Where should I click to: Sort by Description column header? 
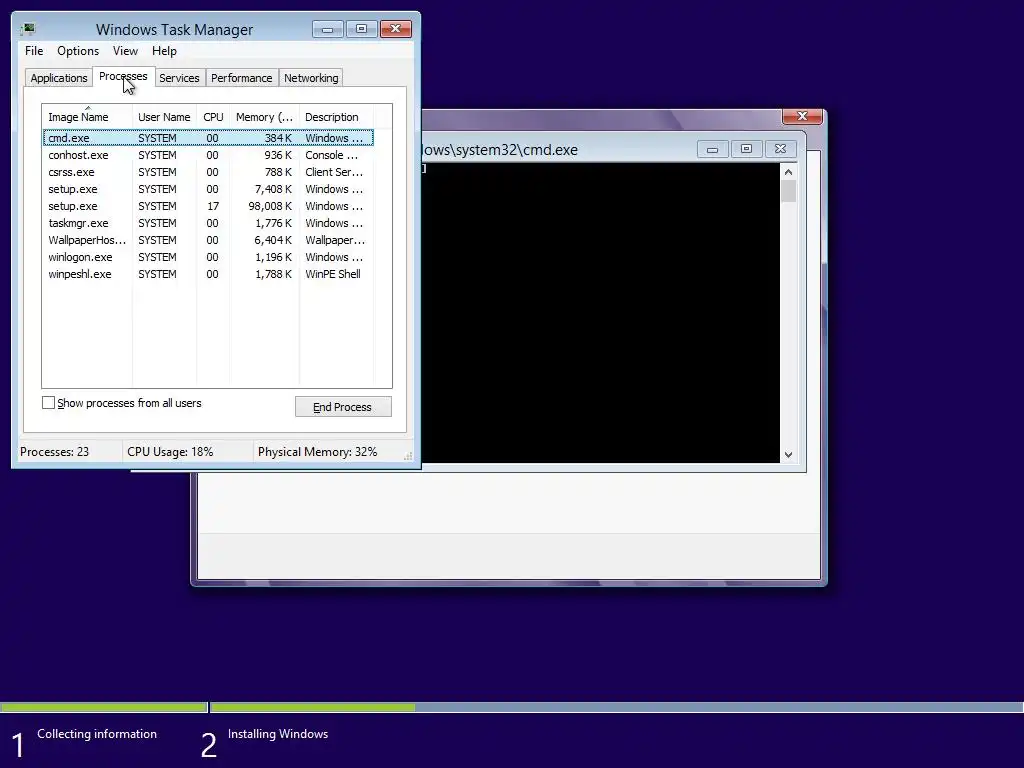tap(336, 117)
